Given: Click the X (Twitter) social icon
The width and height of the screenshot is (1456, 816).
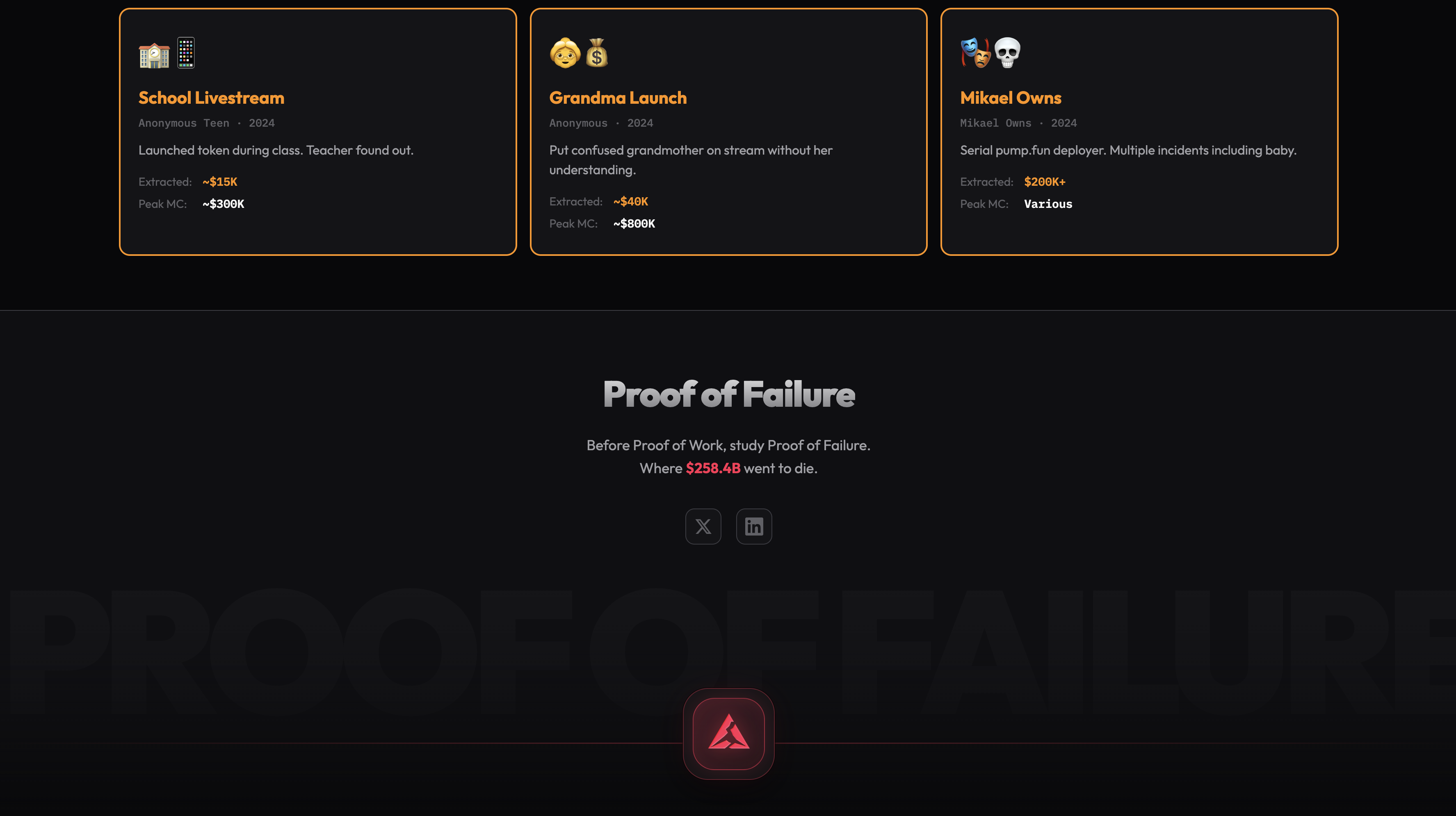Looking at the screenshot, I should 703,526.
